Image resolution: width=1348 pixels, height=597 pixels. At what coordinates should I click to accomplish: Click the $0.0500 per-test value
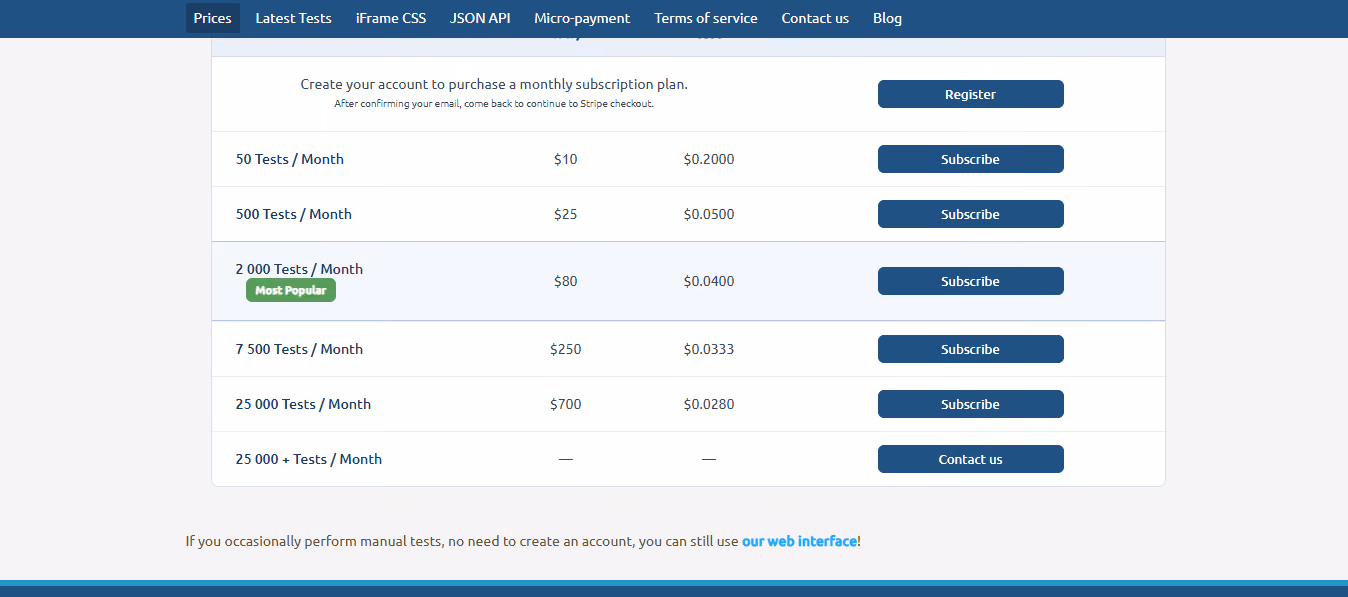(x=709, y=214)
